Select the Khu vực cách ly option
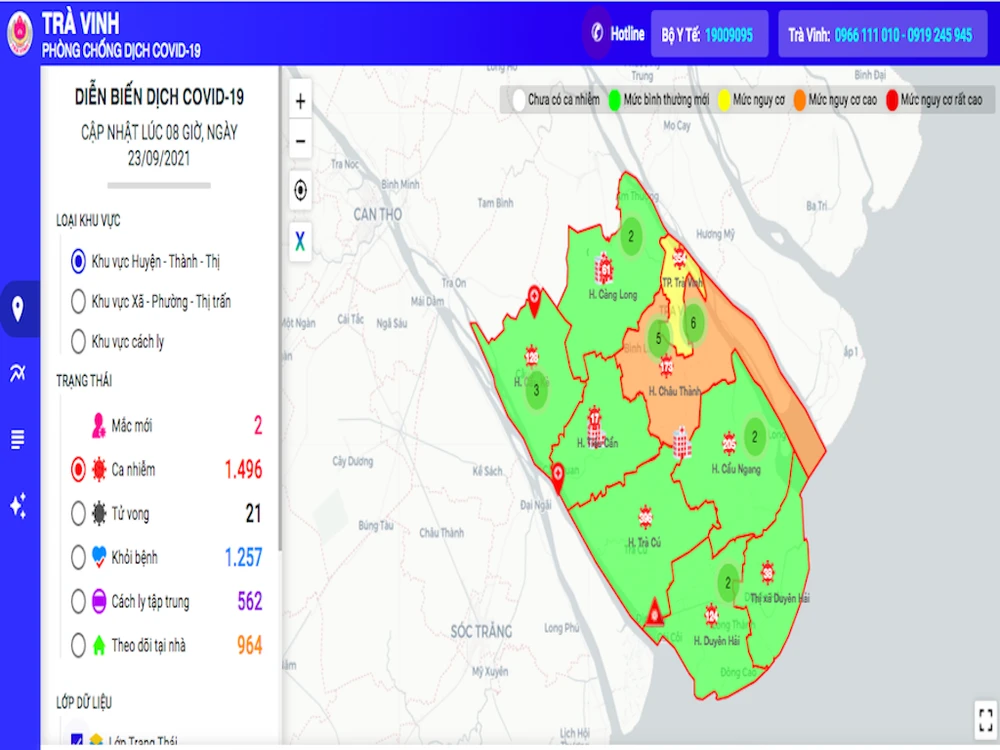Screen dimensions: 1000x750 78,341
